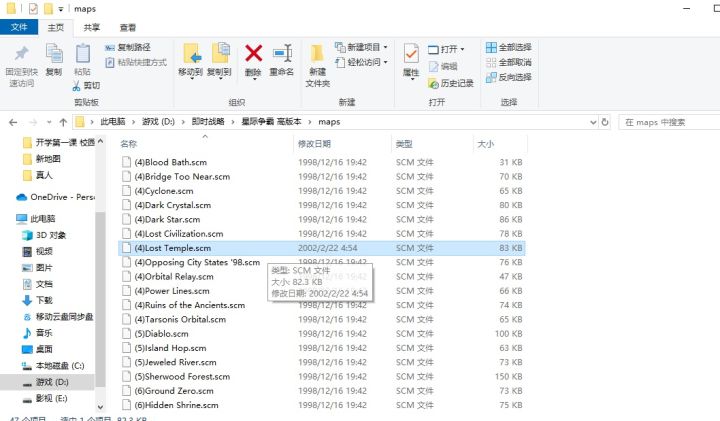Click the sidebar scroll down arrow
This screenshot has height=421, width=720.
click(x=100, y=407)
